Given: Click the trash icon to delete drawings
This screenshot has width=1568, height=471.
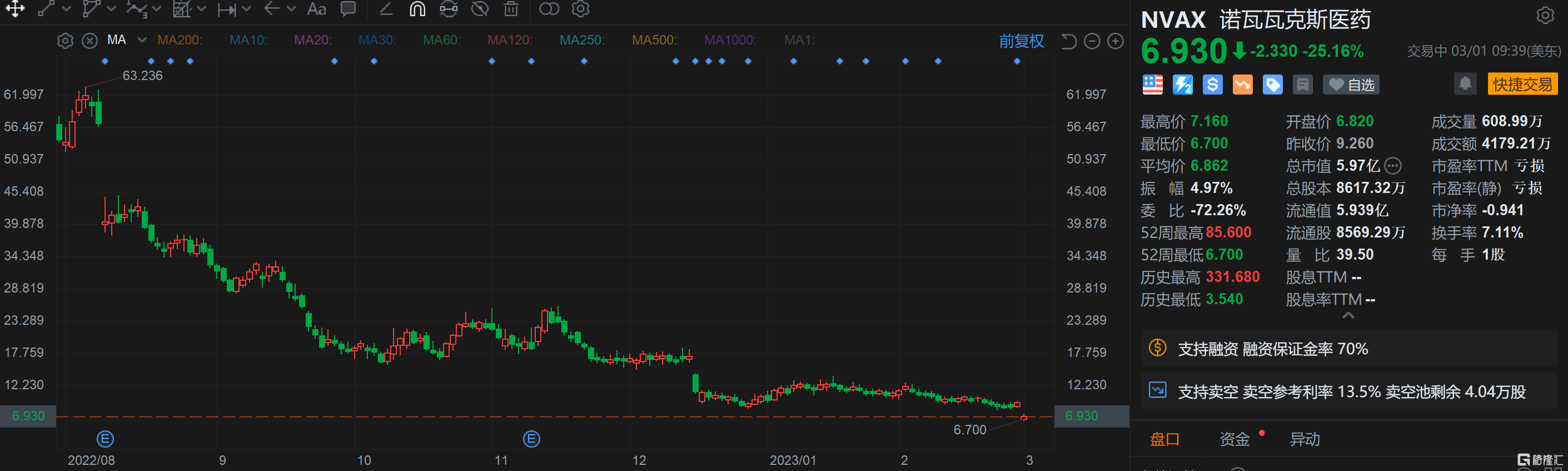Looking at the screenshot, I should coord(511,8).
